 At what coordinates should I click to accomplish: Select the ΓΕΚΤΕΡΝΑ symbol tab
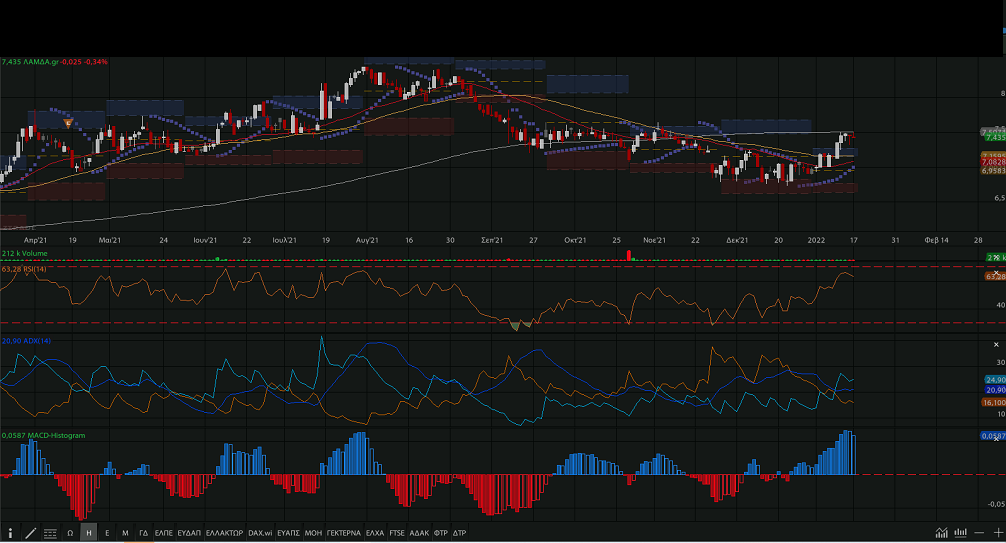coord(343,533)
